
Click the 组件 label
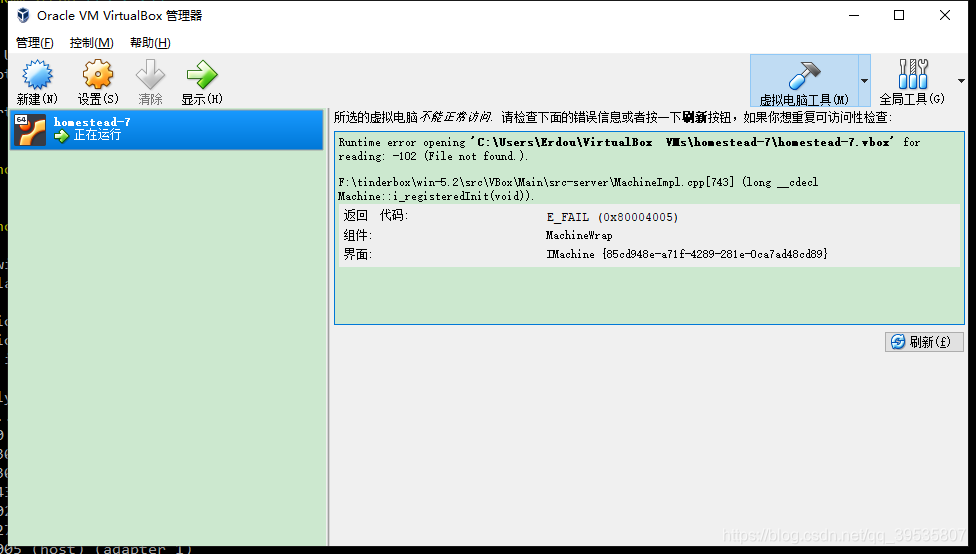357,235
